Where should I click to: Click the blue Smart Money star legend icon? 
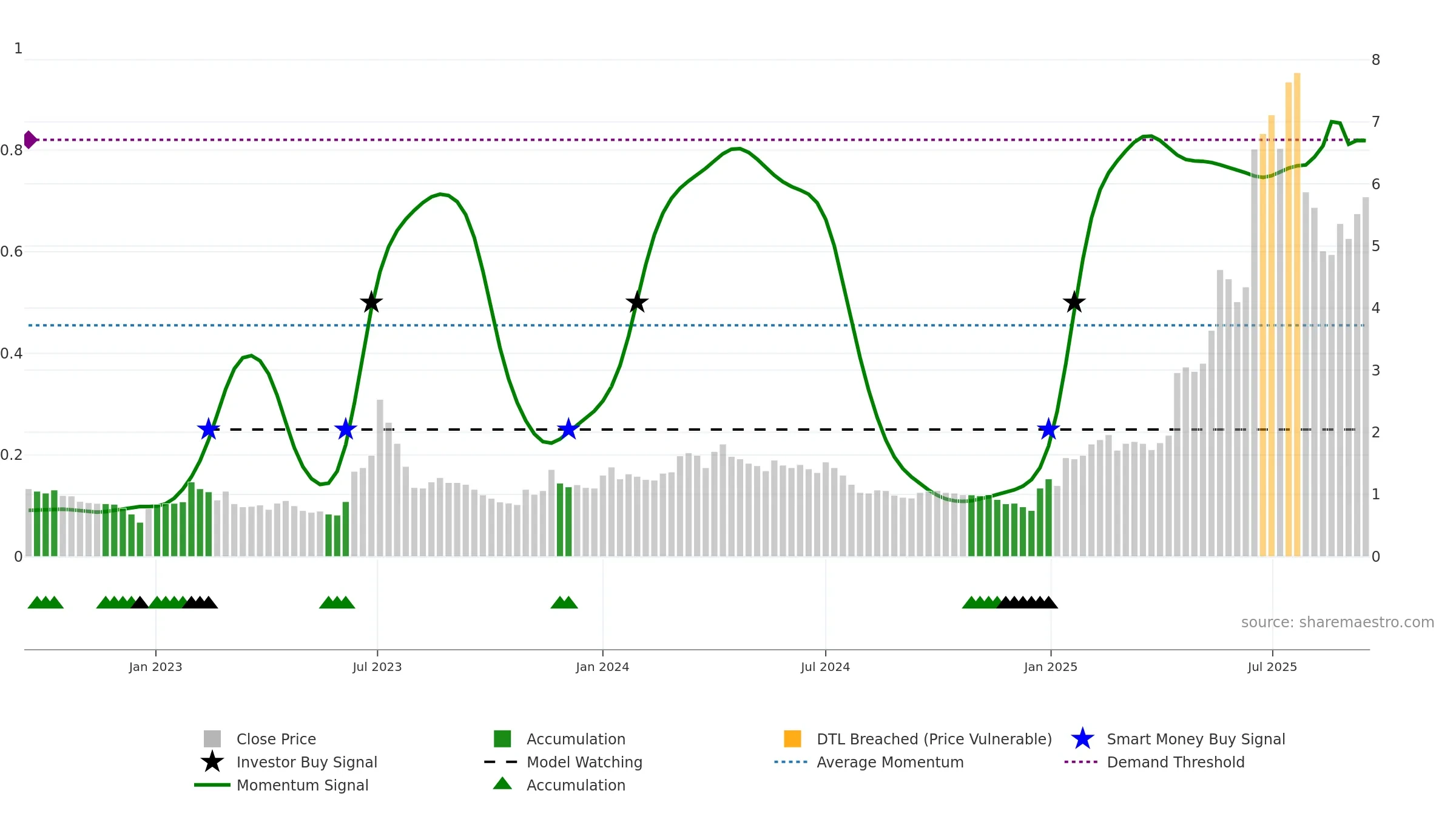1082,739
